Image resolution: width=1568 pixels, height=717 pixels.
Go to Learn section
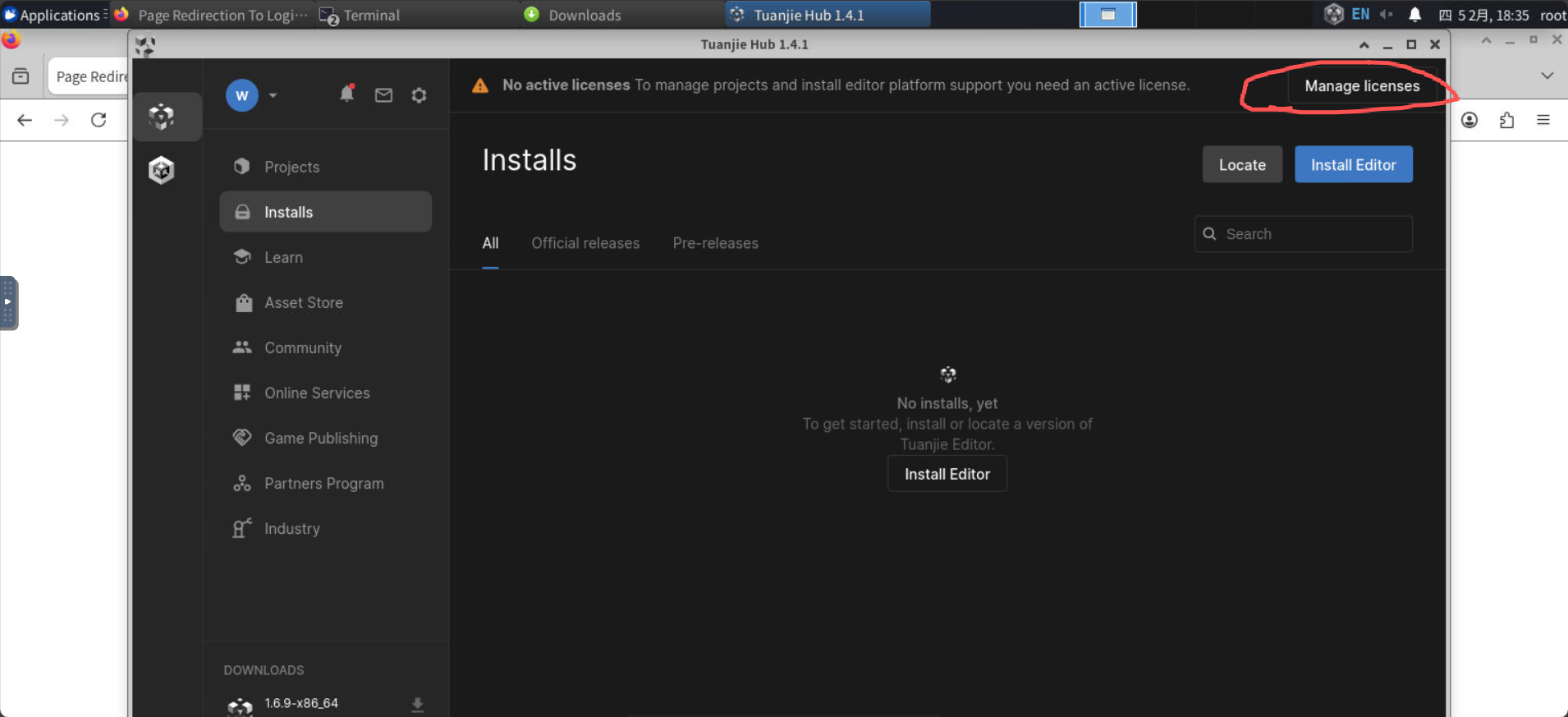click(326, 257)
